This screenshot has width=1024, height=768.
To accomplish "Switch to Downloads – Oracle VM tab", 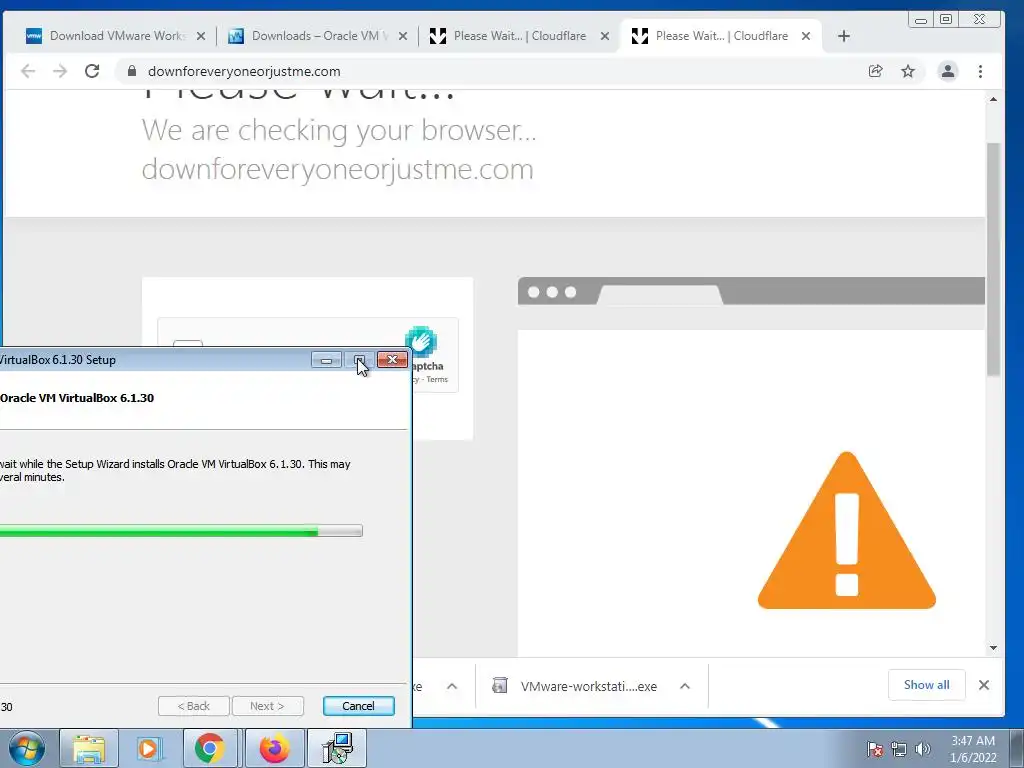I will (x=317, y=36).
